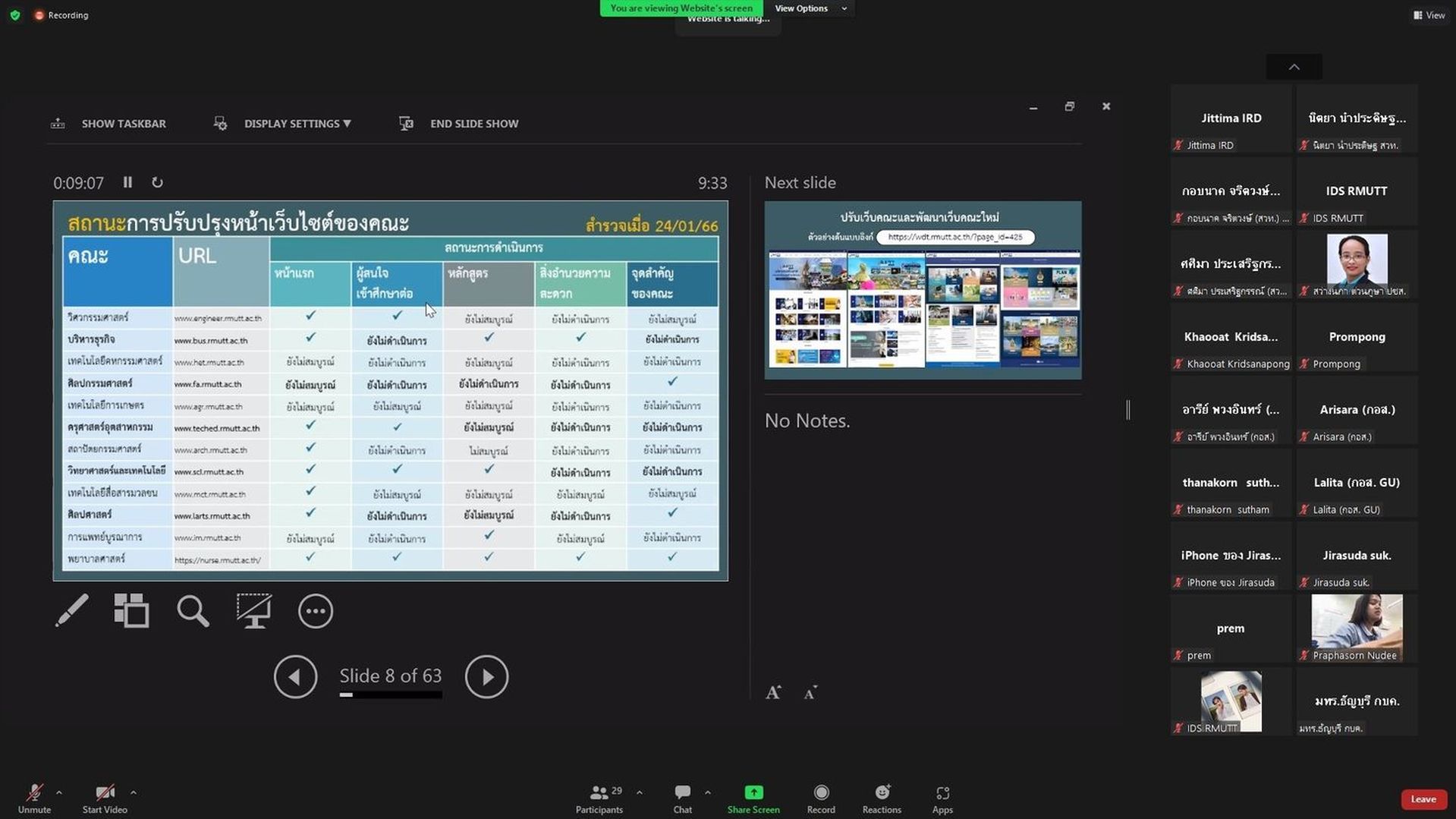Image resolution: width=1456 pixels, height=819 pixels.
Task: Open the Display Settings menu
Action: tap(283, 124)
